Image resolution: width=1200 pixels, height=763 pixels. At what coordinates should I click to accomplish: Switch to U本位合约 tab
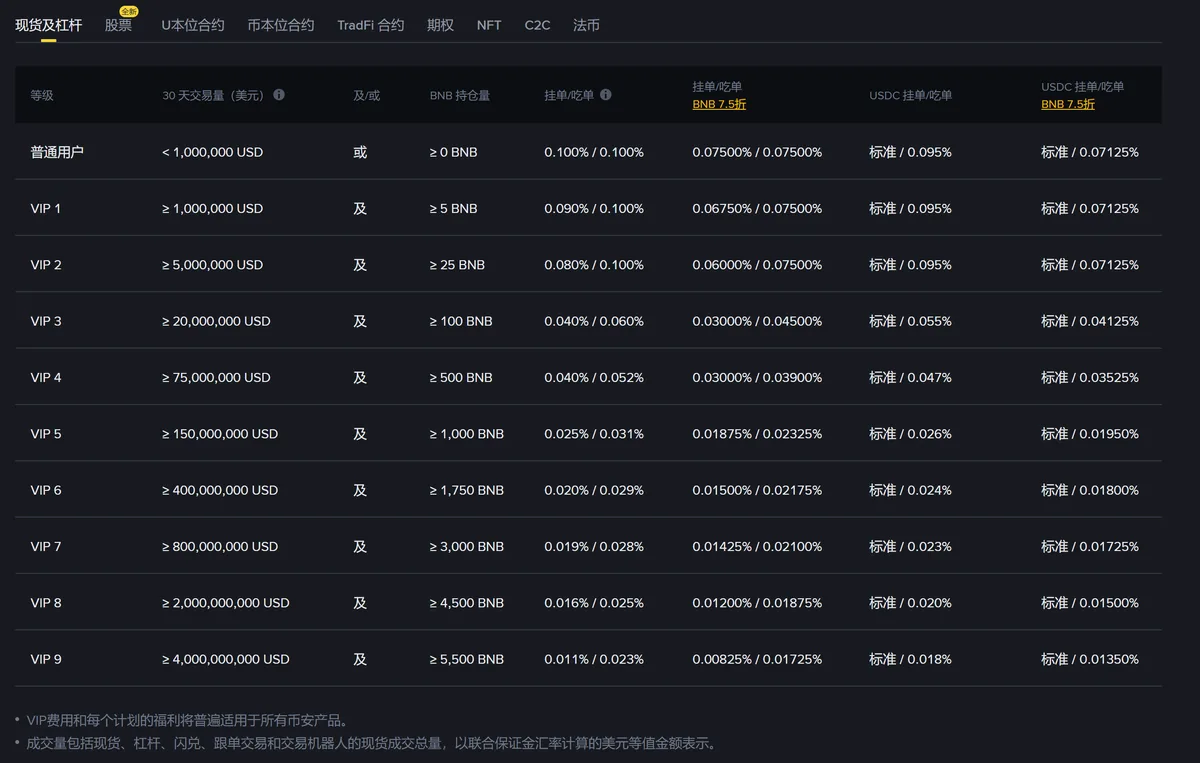pyautogui.click(x=193, y=25)
